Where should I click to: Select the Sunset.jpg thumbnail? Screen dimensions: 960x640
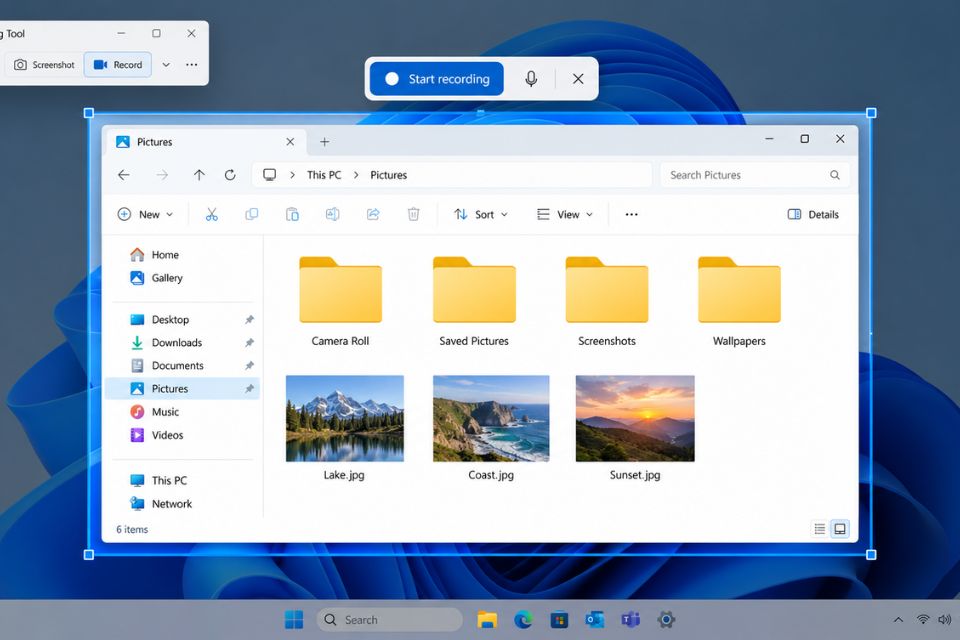point(635,418)
